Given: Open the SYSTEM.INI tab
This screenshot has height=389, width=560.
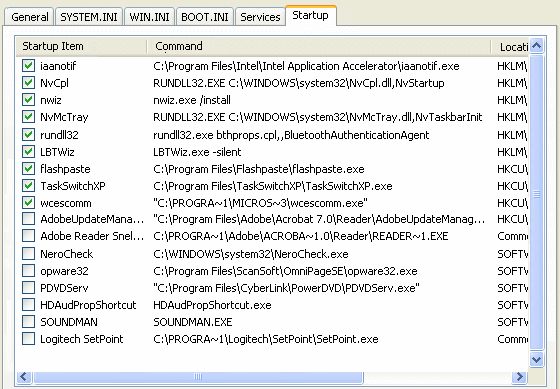Looking at the screenshot, I should tap(89, 17).
